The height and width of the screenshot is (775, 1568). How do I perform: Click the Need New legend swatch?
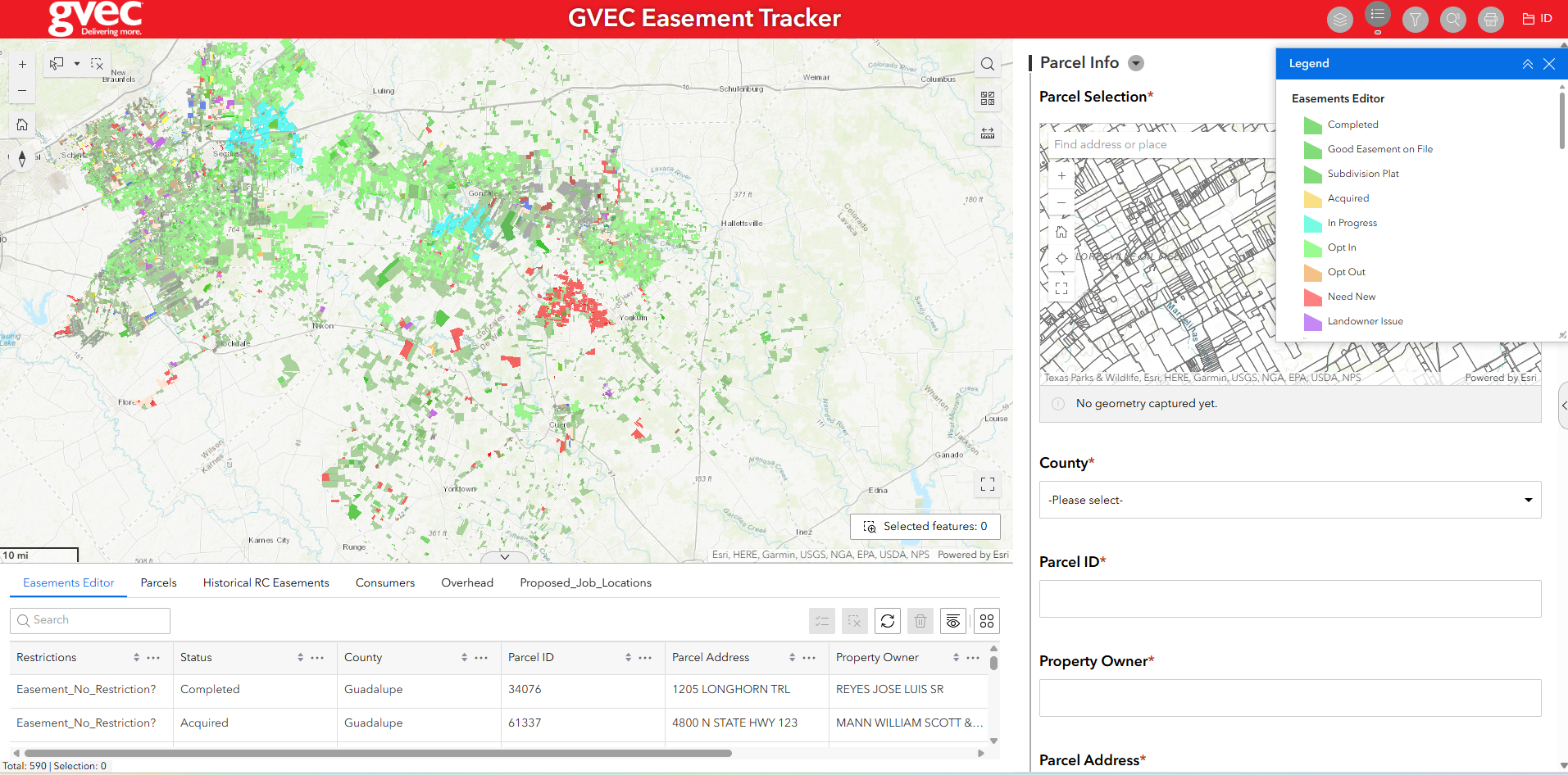coord(1313,297)
